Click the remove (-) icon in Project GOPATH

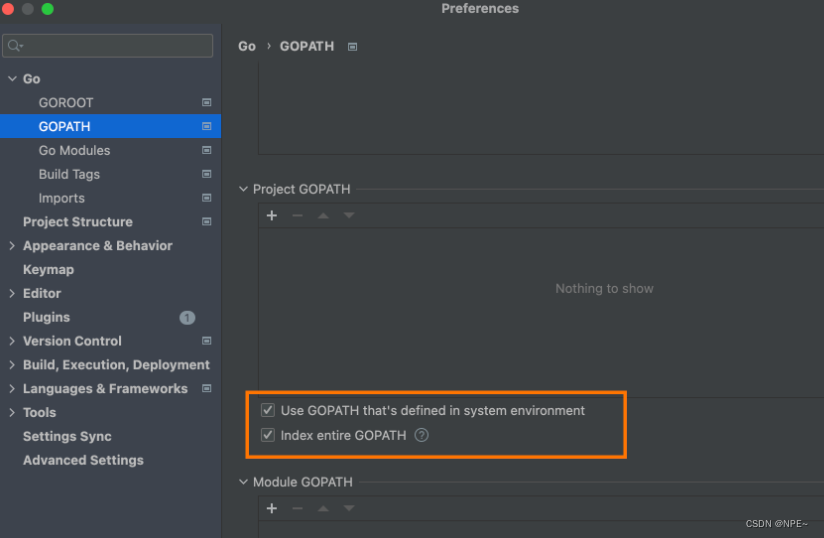click(297, 215)
